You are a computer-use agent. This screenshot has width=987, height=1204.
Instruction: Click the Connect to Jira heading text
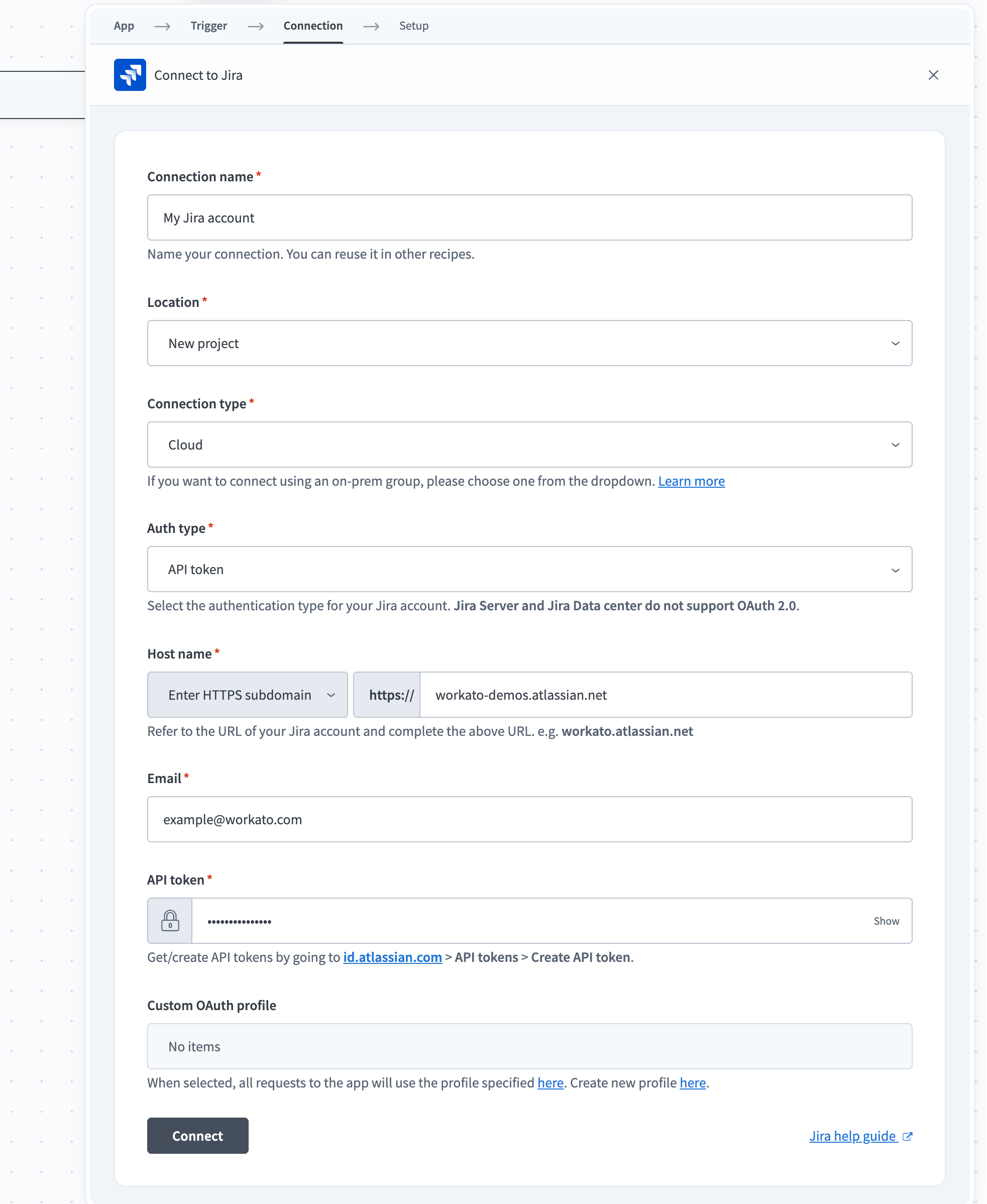[198, 75]
